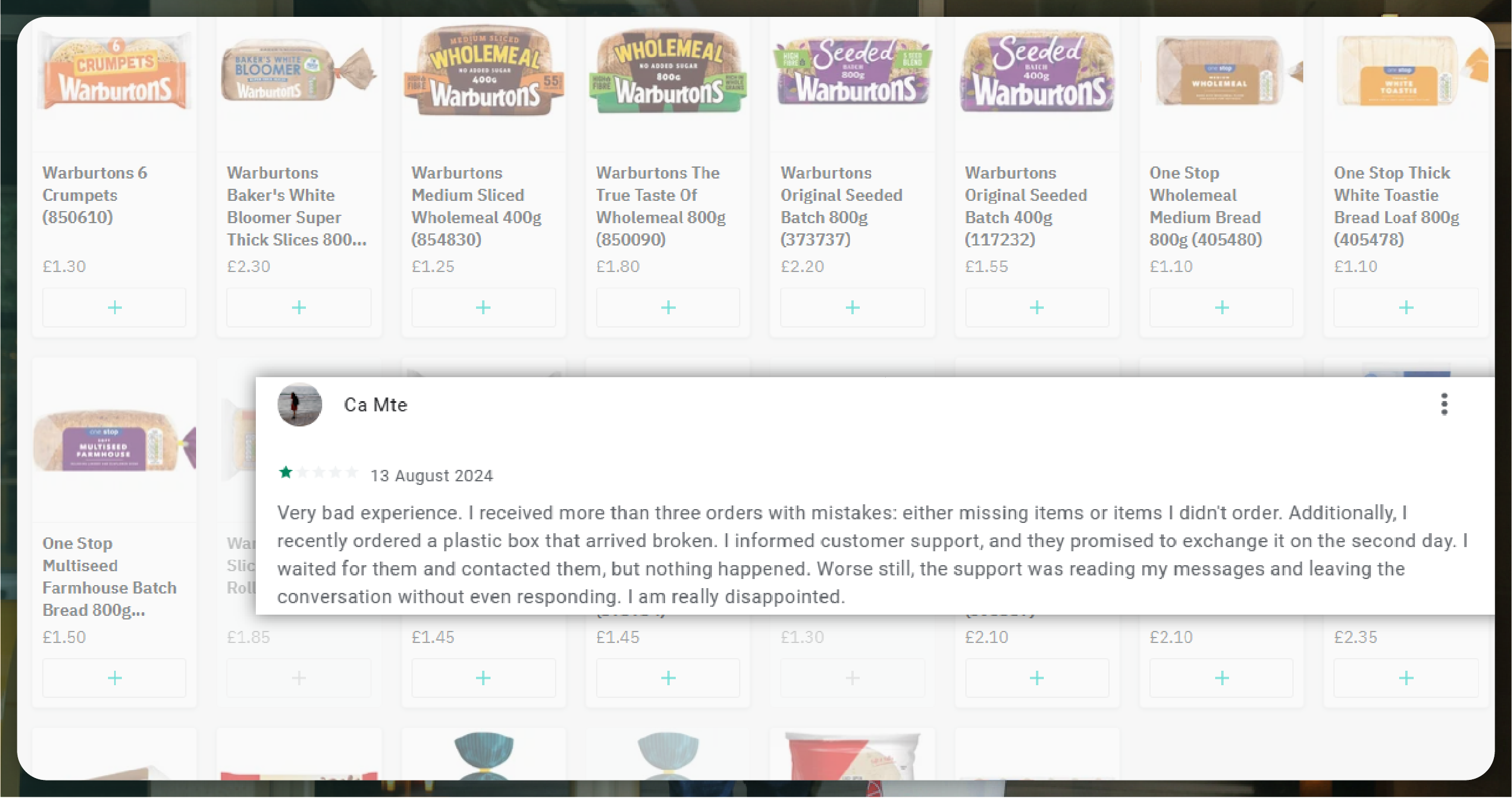Viewport: 1512px width, 798px height.
Task: Add Warburtons 6 Crumpets to basket
Action: 114,308
